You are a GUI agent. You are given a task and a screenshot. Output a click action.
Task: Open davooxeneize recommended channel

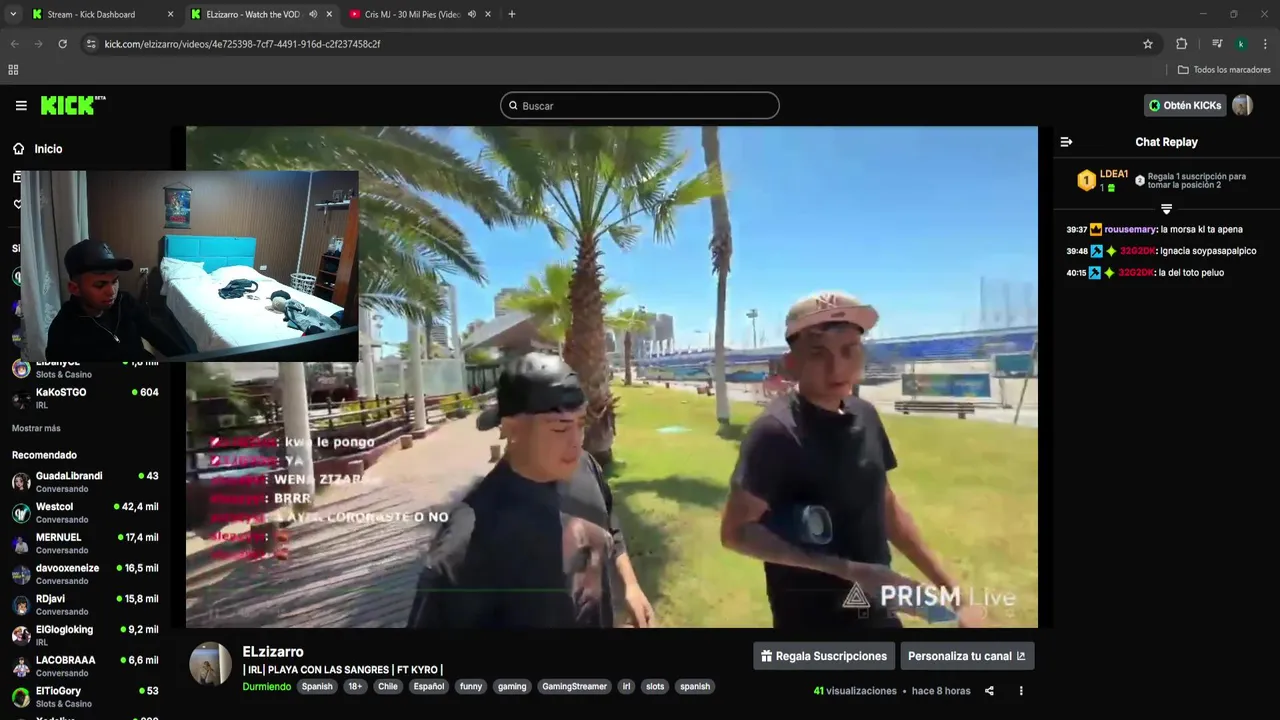tap(85, 574)
